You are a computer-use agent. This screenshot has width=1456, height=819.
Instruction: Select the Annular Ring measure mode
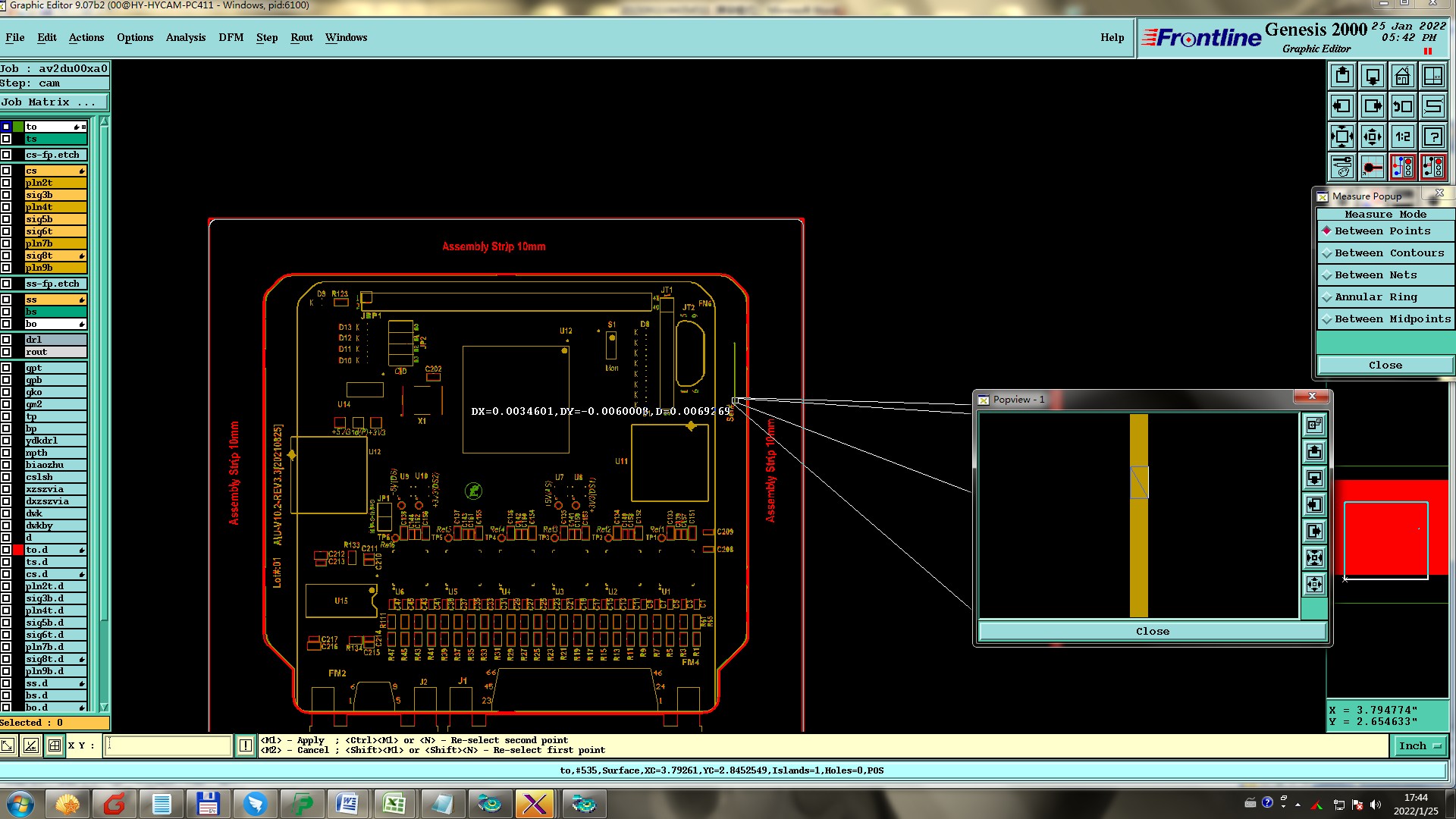coord(1375,297)
